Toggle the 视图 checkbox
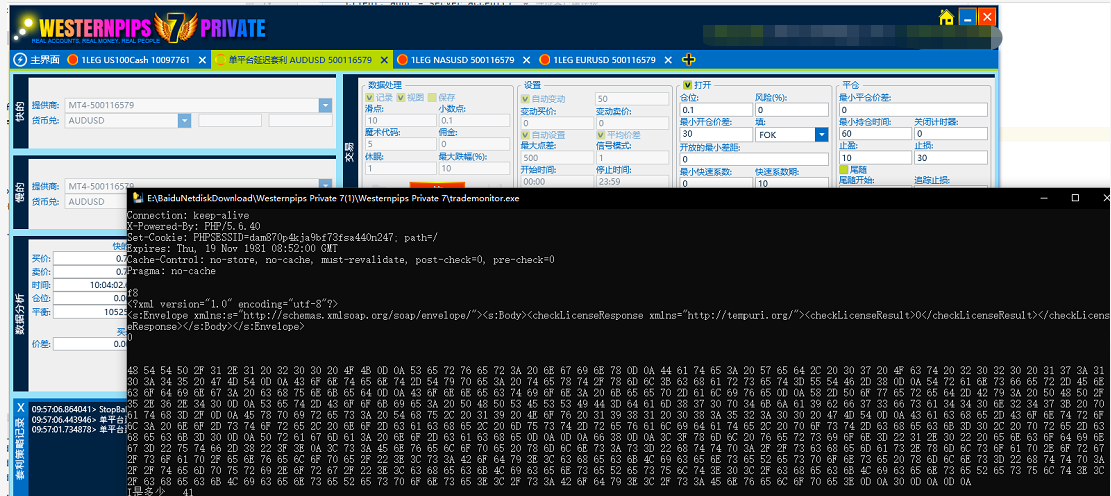1111x496 pixels. click(400, 98)
